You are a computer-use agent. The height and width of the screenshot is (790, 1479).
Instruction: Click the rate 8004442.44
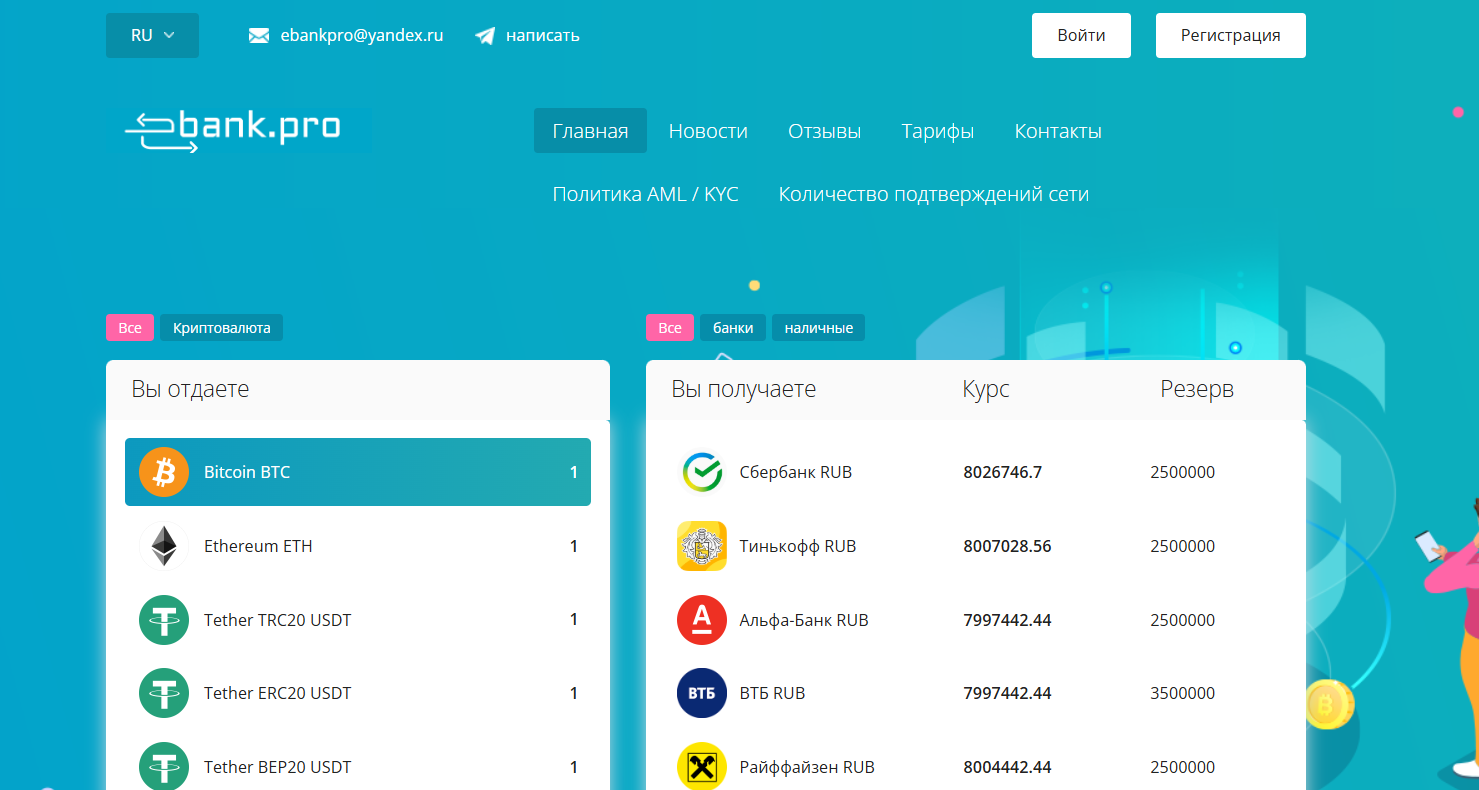[1007, 767]
